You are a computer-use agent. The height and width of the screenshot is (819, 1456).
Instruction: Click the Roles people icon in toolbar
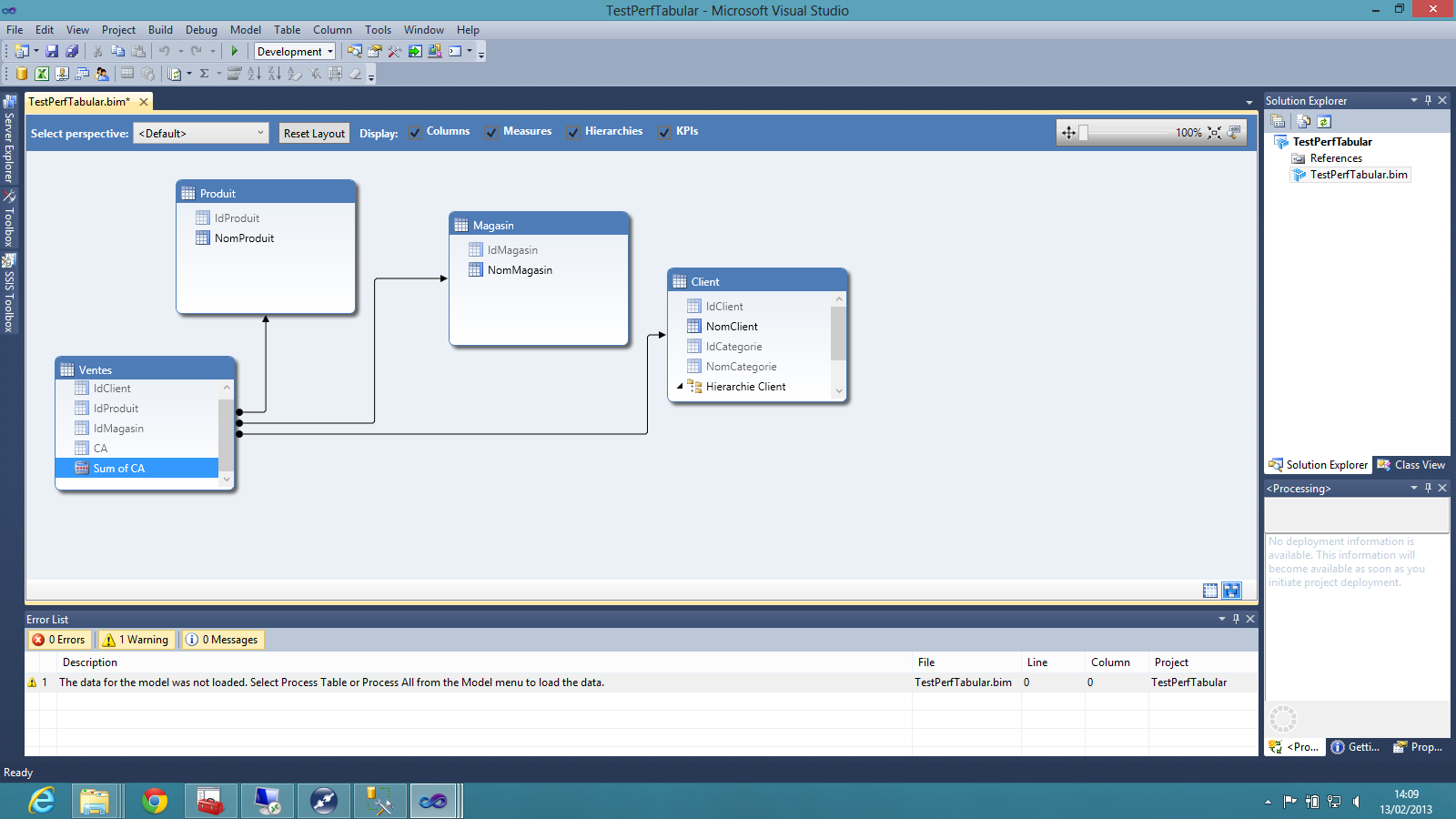coord(102,74)
